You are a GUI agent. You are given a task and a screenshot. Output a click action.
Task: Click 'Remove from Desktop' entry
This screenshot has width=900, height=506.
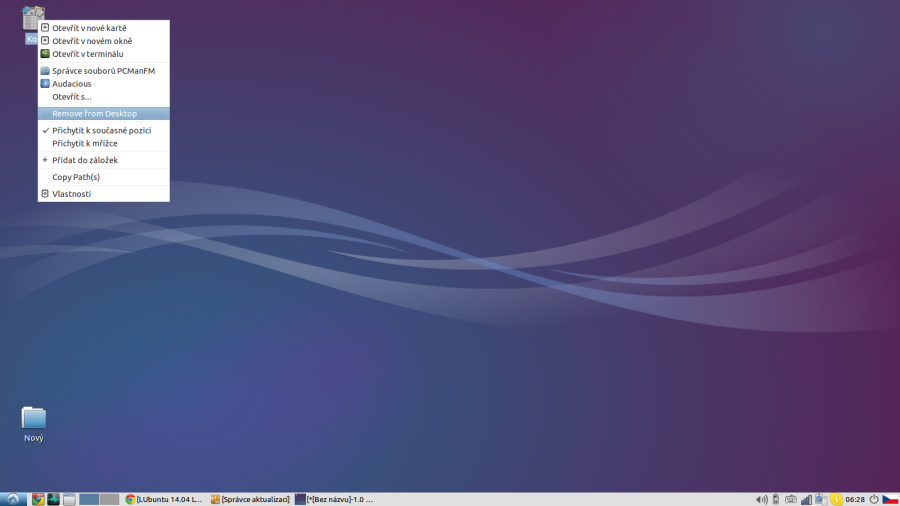(103, 114)
